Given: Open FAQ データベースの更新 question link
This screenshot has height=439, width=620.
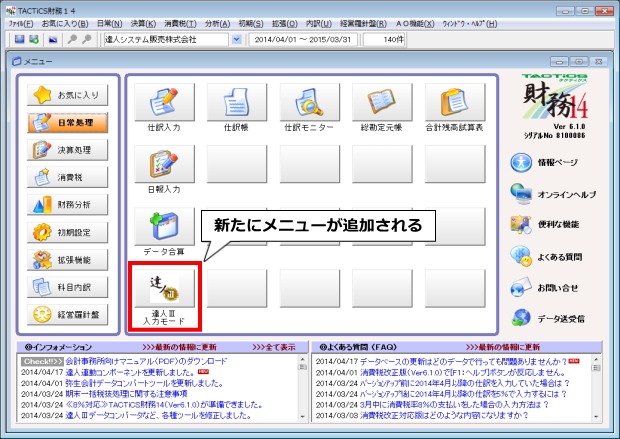Looking at the screenshot, I should [x=463, y=361].
